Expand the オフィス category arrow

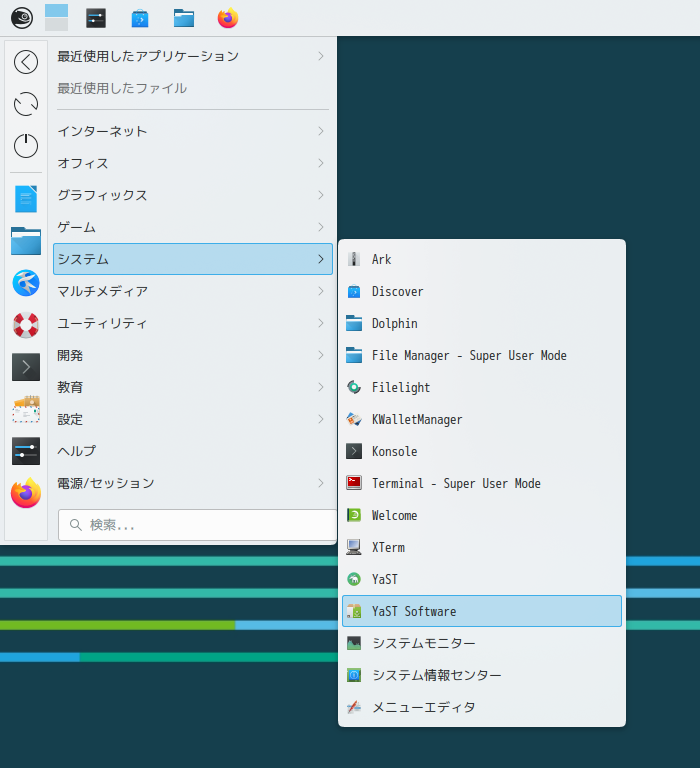click(321, 163)
